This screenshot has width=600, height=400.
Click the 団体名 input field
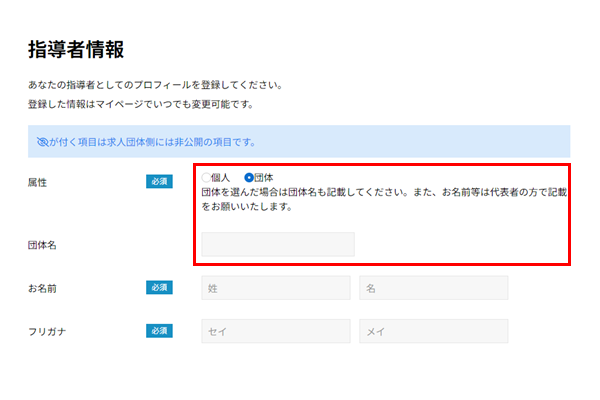pos(278,244)
